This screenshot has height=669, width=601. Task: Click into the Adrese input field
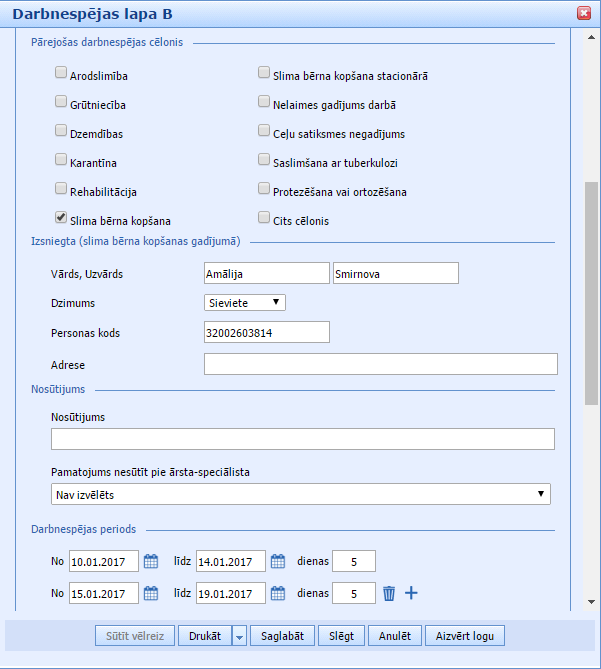pyautogui.click(x=380, y=364)
